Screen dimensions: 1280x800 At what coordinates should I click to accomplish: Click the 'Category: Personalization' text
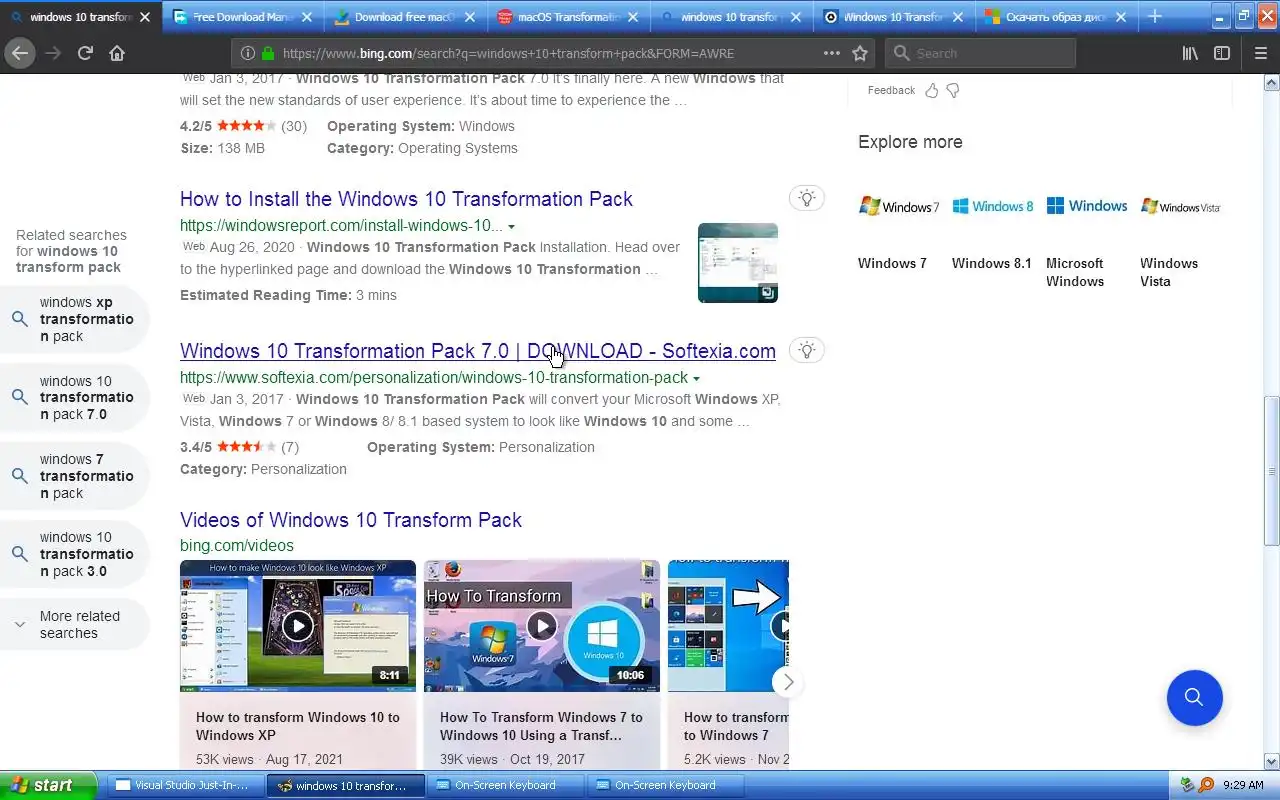pos(263,469)
